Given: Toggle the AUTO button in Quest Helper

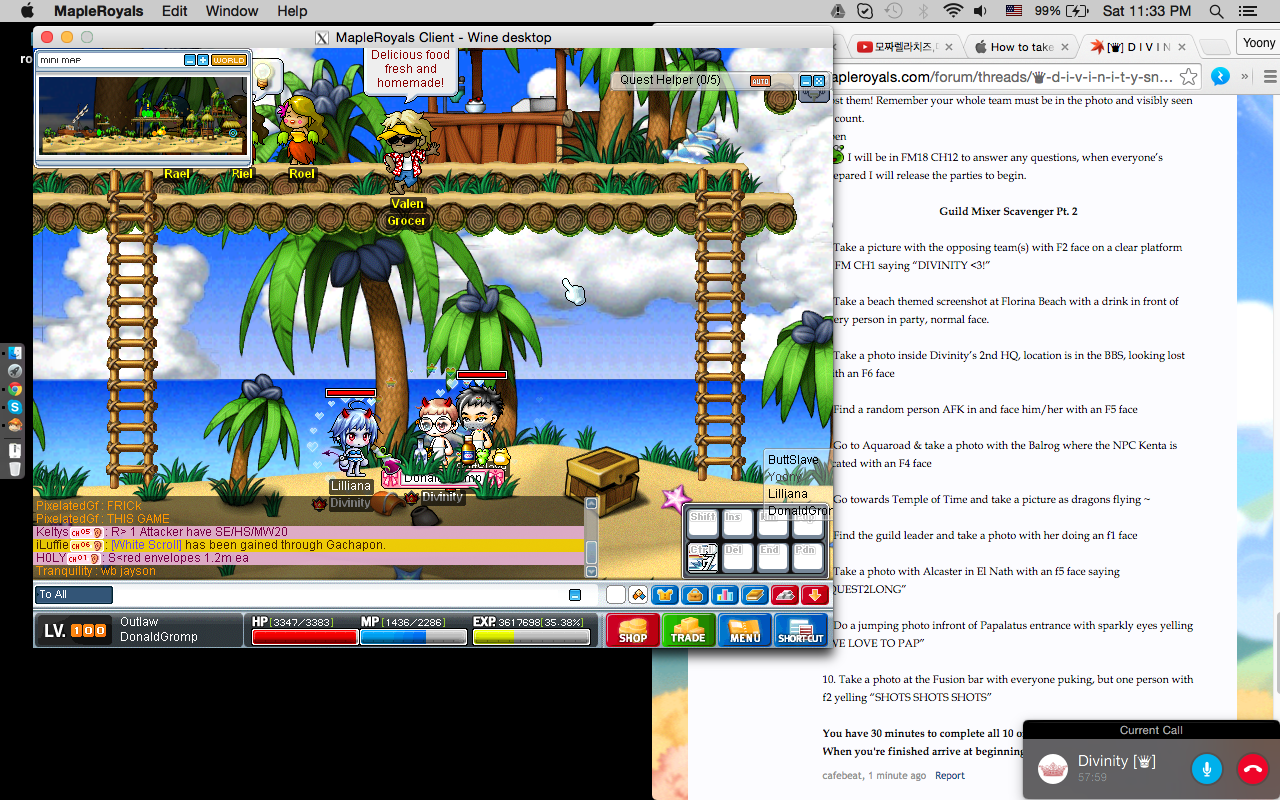Looking at the screenshot, I should pyautogui.click(x=760, y=81).
